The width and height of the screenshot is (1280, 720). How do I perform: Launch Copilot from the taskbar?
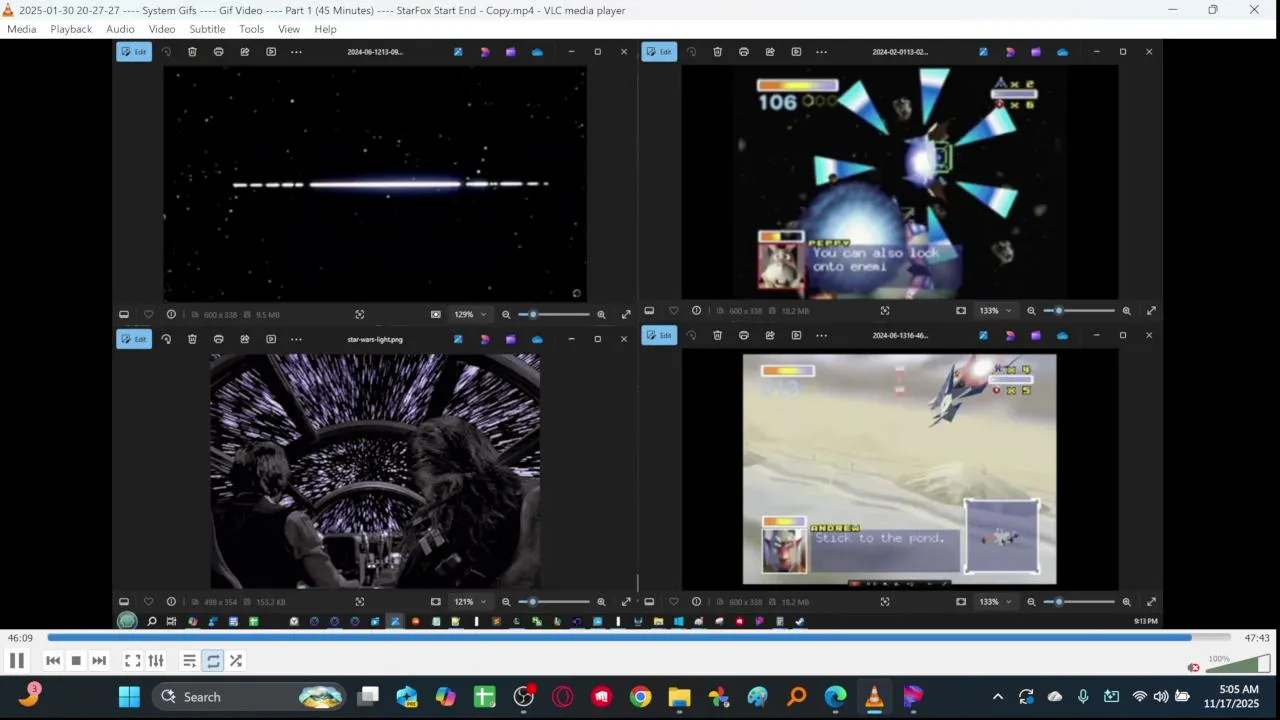coord(445,697)
